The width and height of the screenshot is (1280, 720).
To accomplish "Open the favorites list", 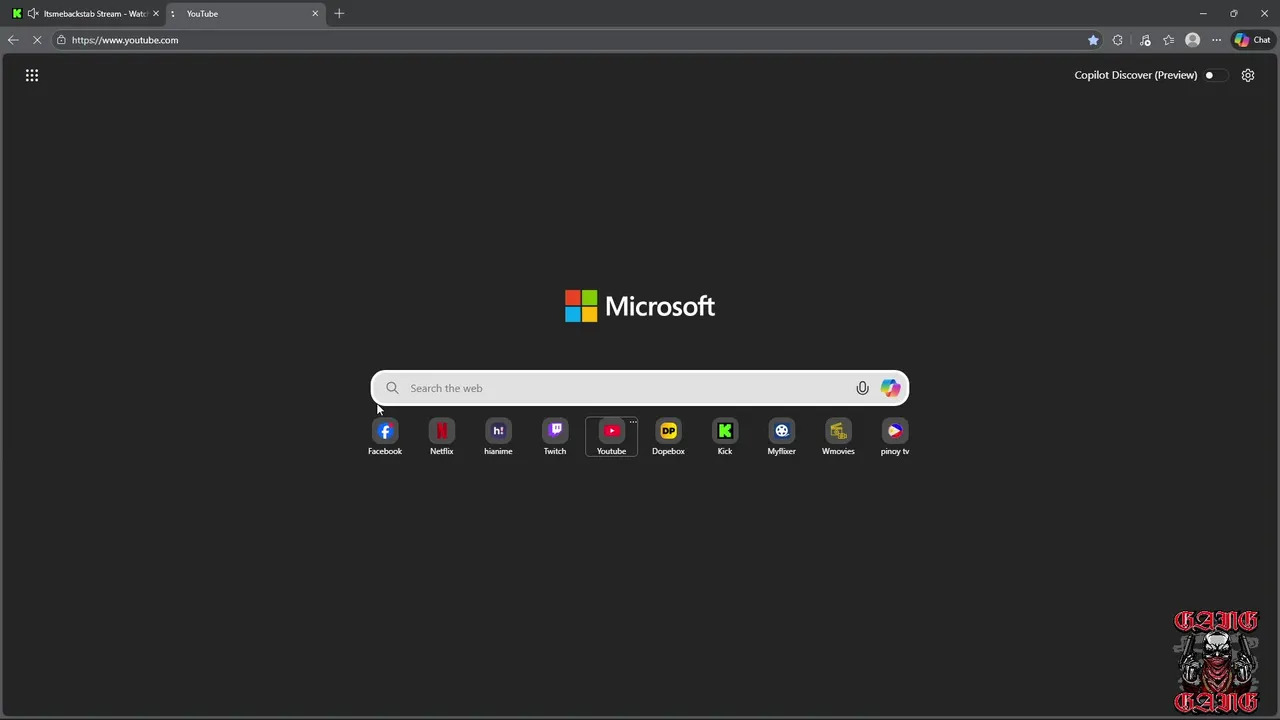I will tap(1168, 40).
